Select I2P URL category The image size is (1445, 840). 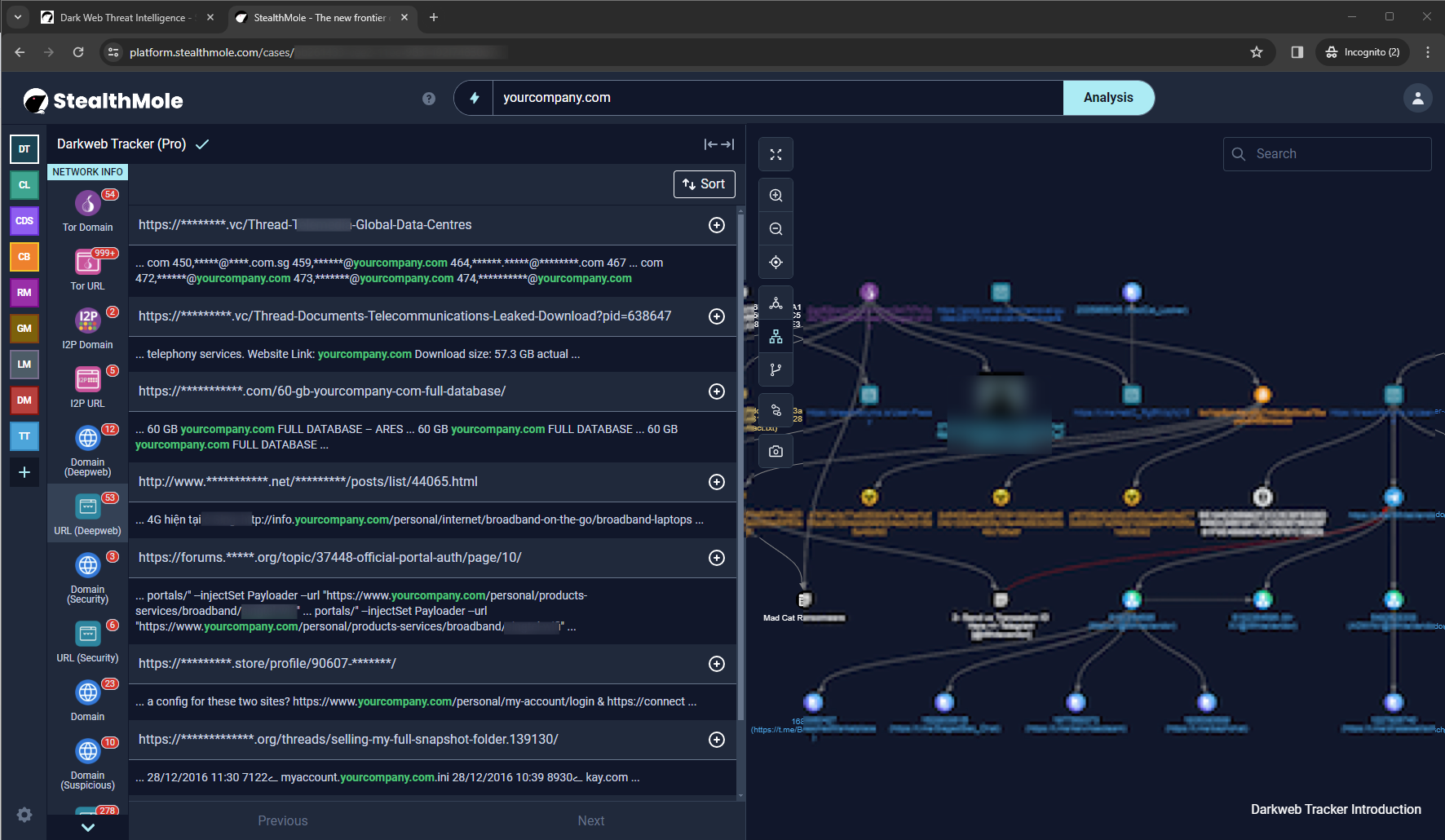88,387
